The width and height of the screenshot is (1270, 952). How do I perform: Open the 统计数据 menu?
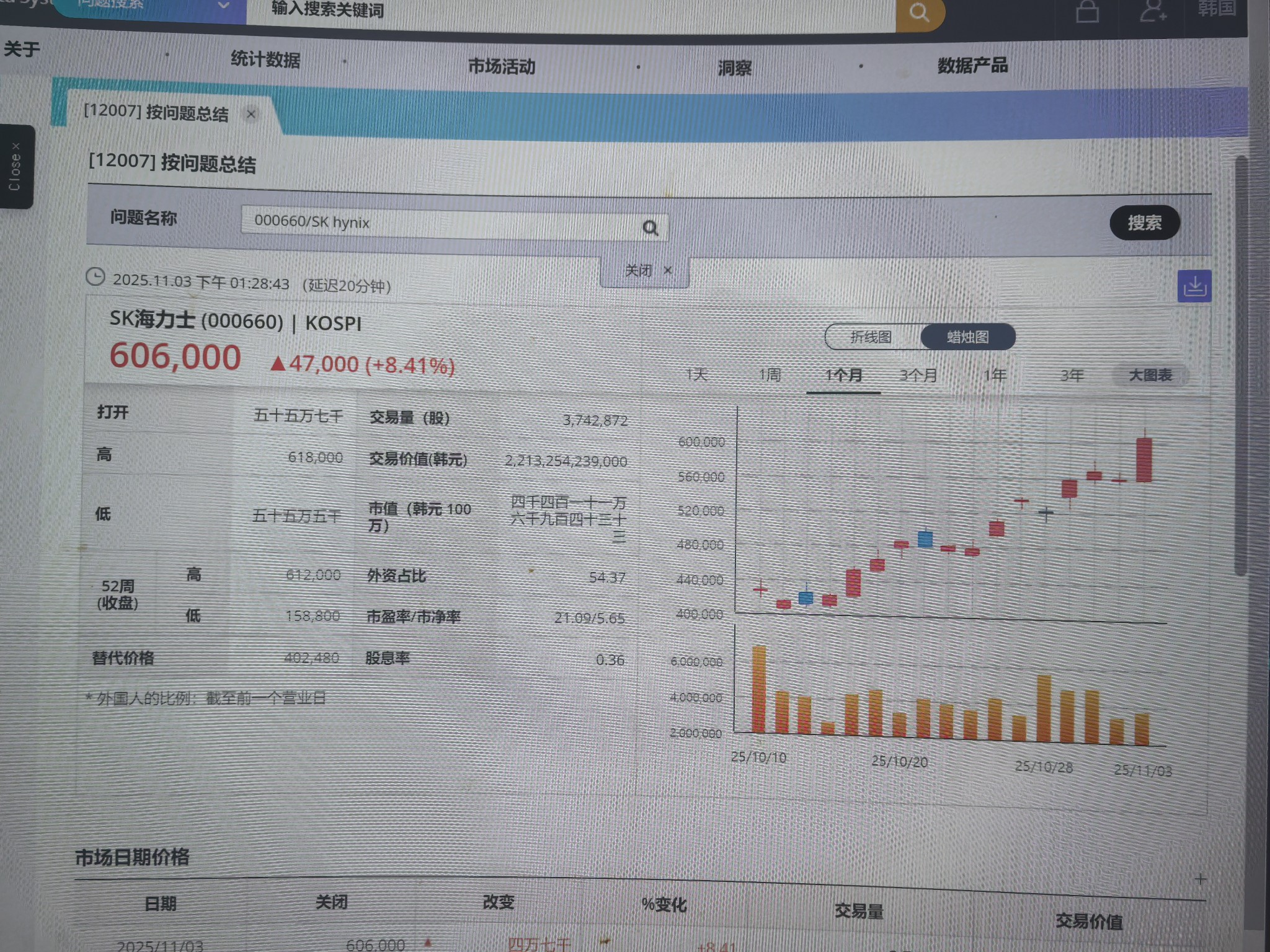click(265, 60)
